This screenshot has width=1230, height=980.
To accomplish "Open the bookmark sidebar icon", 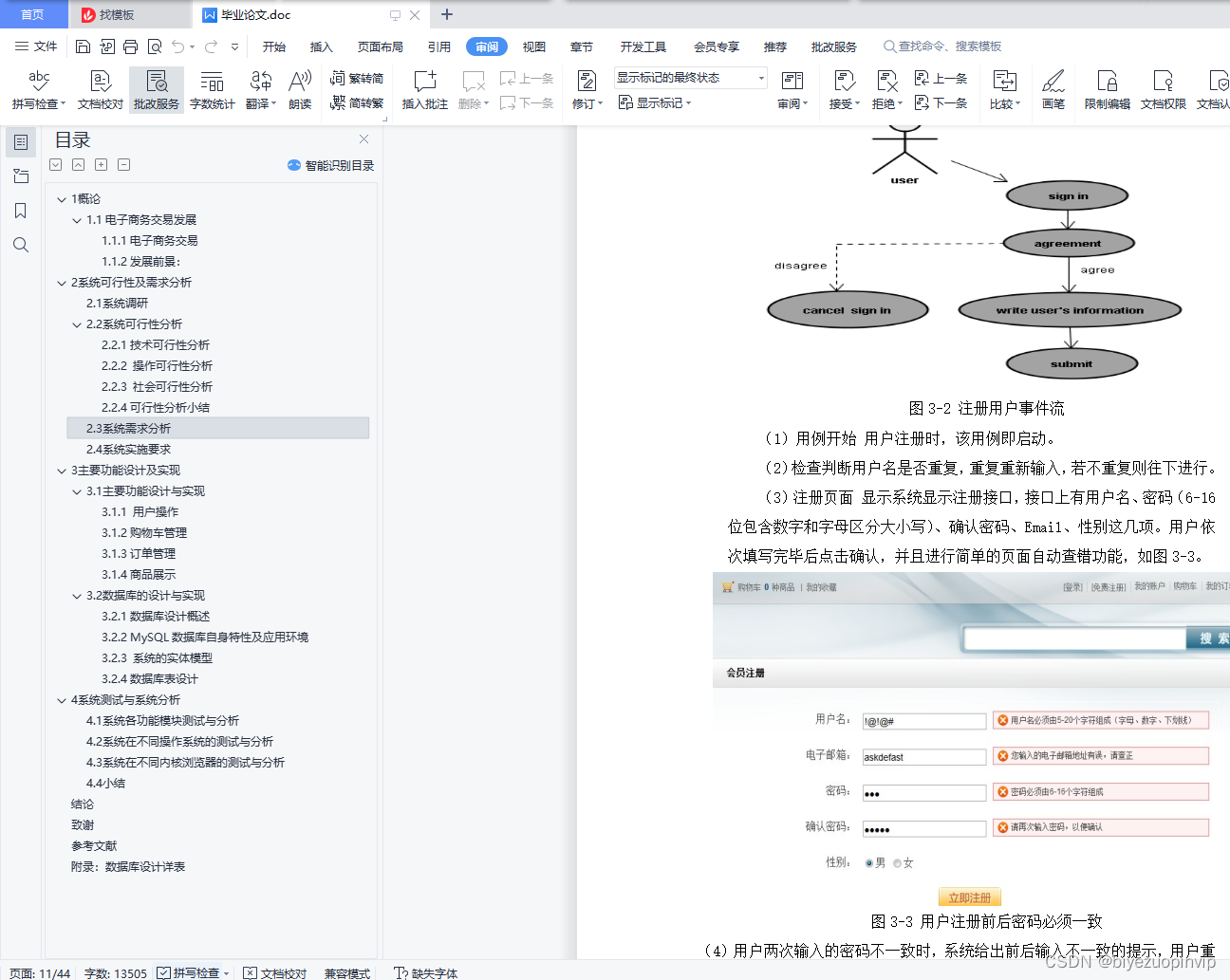I will pos(21,210).
